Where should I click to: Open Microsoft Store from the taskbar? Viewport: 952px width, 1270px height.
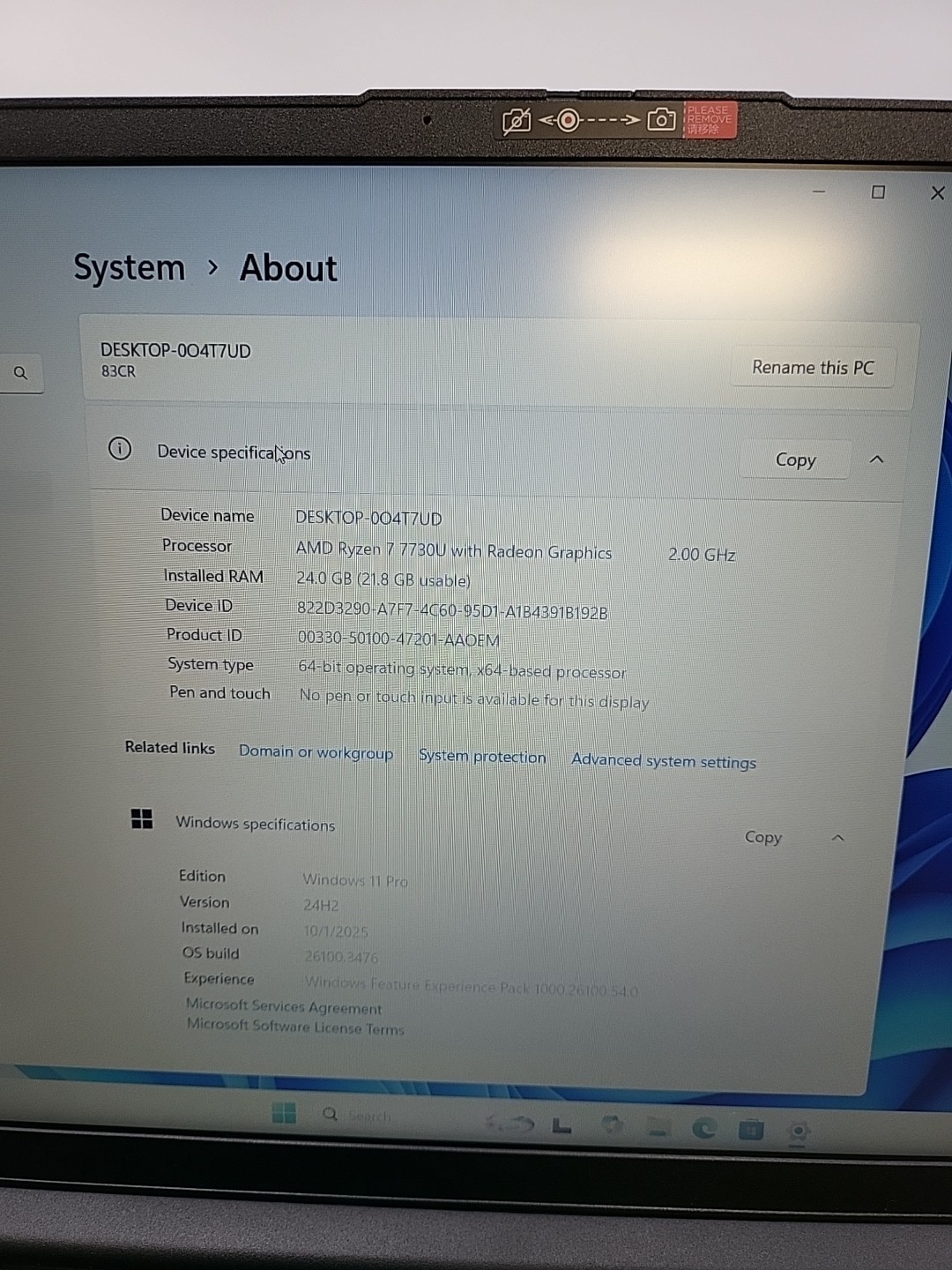(750, 1129)
